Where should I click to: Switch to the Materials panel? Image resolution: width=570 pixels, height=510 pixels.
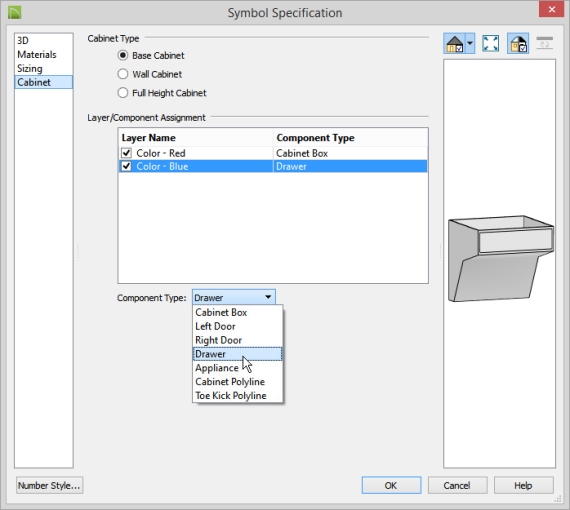[x=37, y=55]
